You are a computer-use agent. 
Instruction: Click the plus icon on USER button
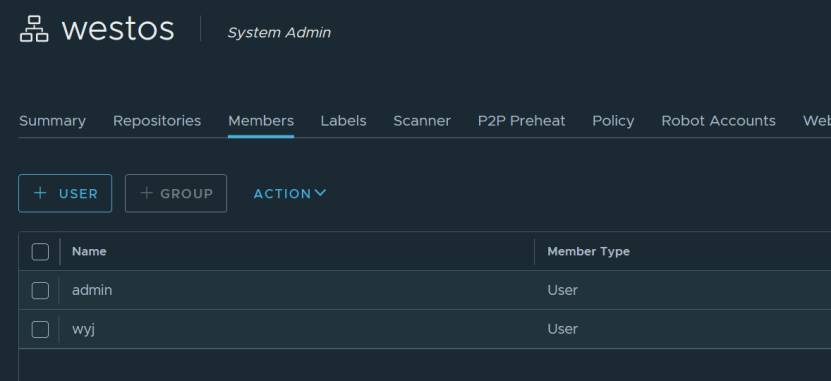tap(40, 193)
